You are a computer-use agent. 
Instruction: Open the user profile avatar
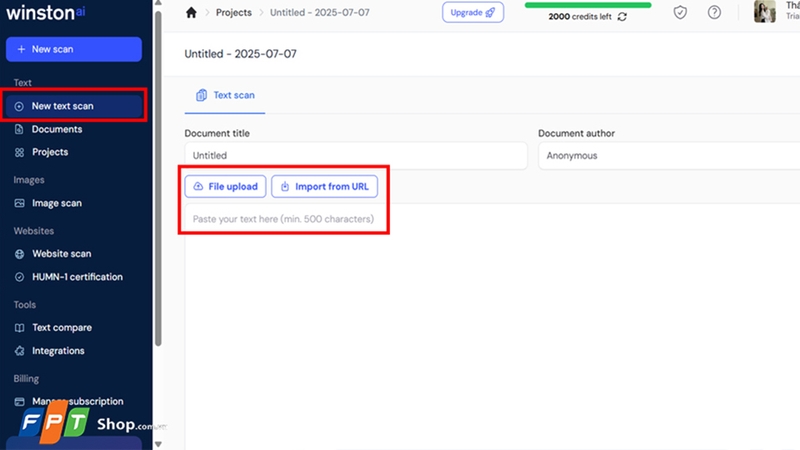click(x=765, y=11)
